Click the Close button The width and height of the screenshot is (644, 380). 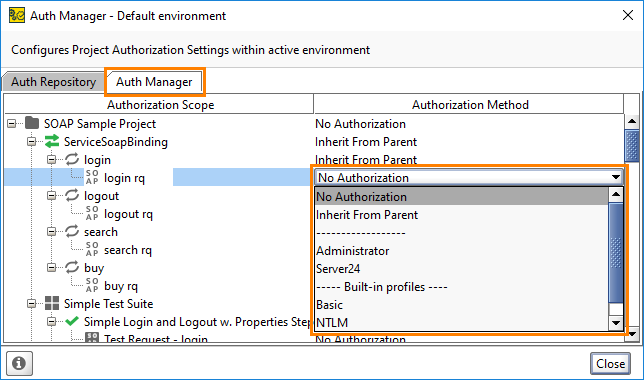coord(610,364)
